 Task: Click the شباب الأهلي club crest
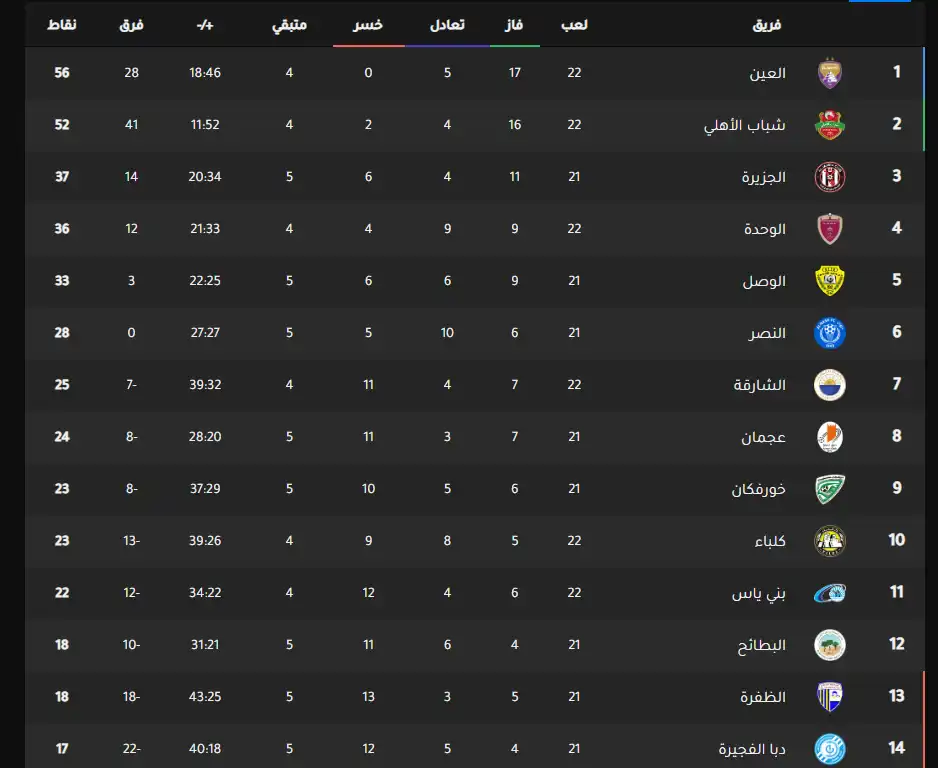tap(830, 125)
